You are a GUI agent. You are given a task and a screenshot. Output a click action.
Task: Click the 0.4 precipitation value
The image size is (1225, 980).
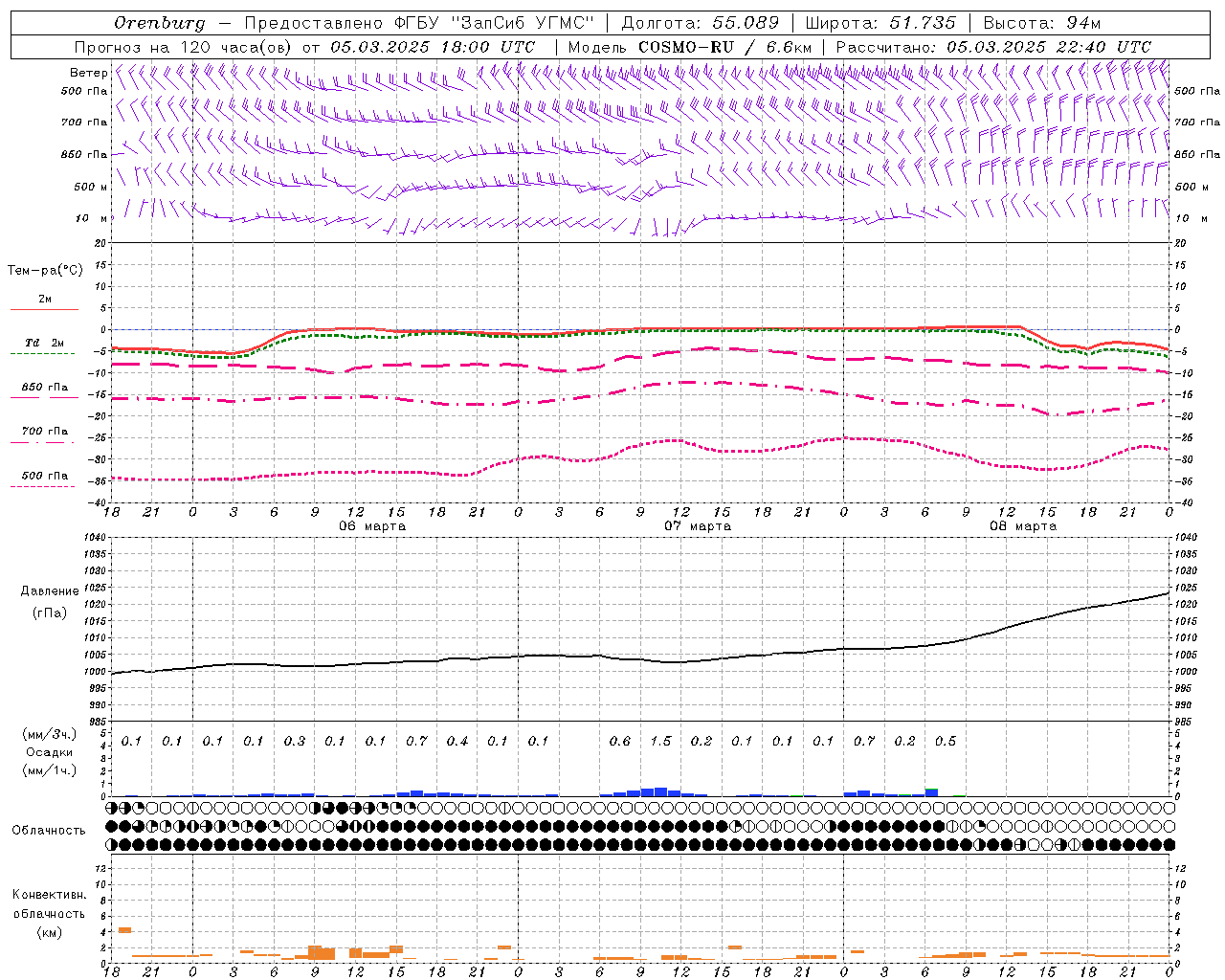(x=457, y=741)
